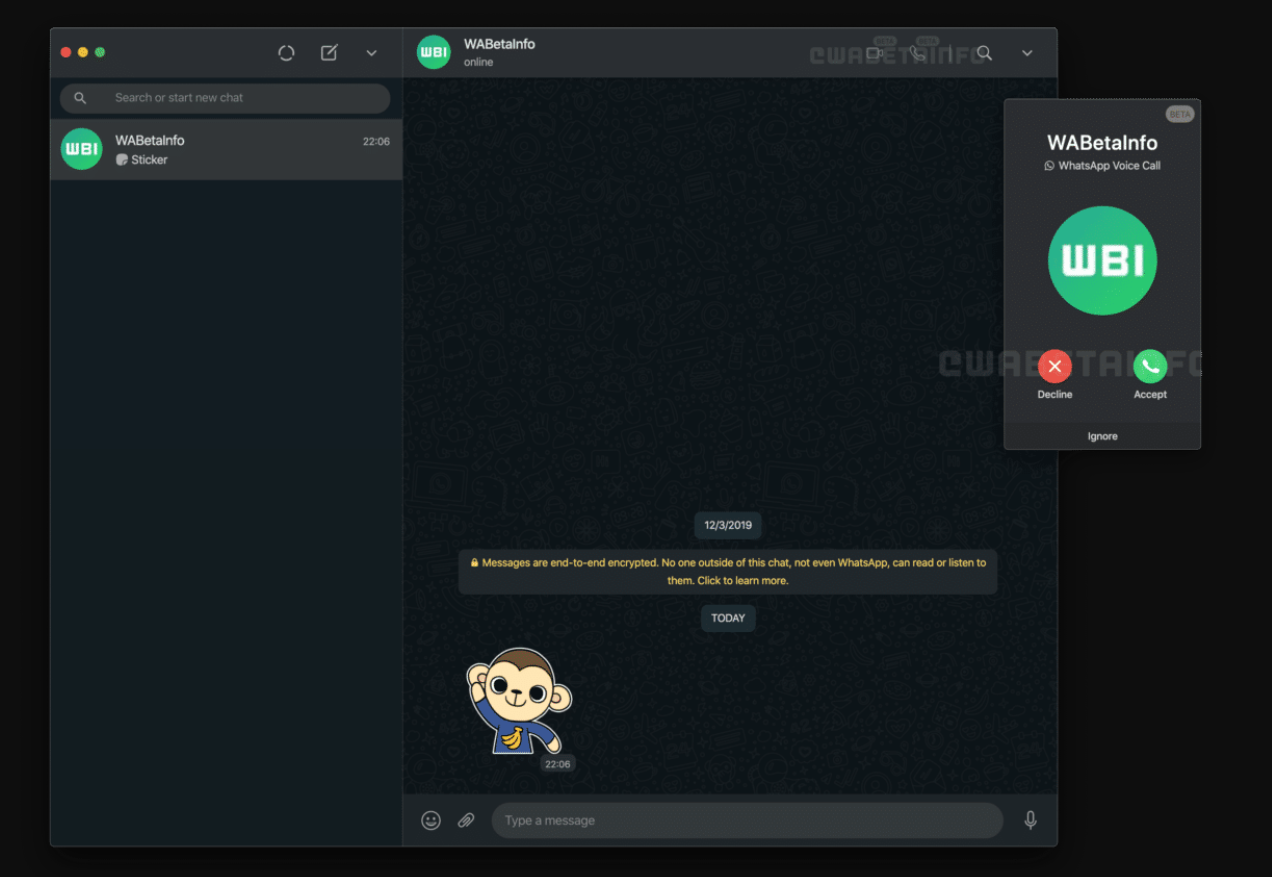
Task: Decline the incoming voice call
Action: [1054, 366]
